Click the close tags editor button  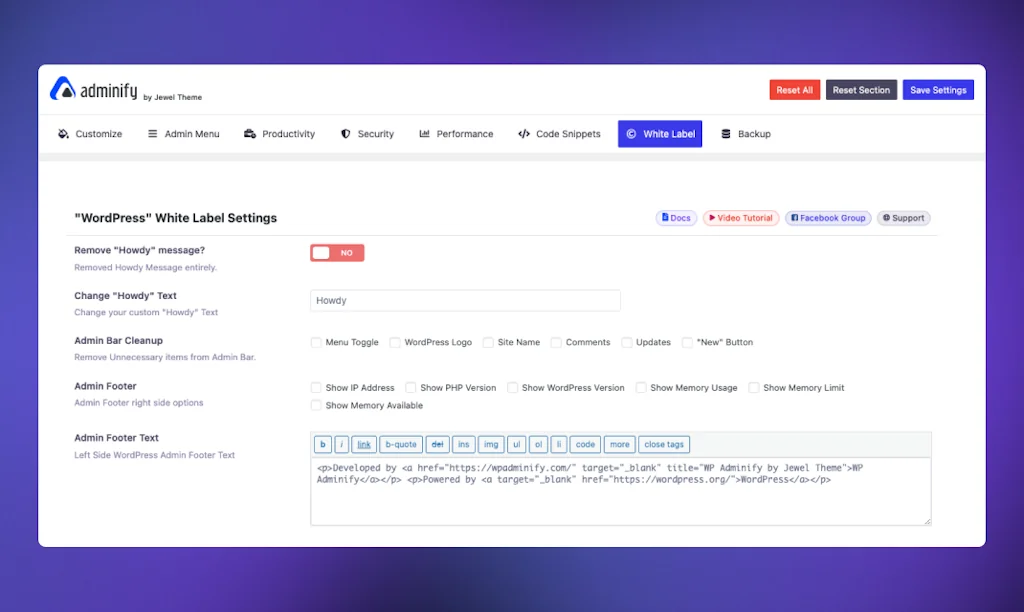coord(664,444)
